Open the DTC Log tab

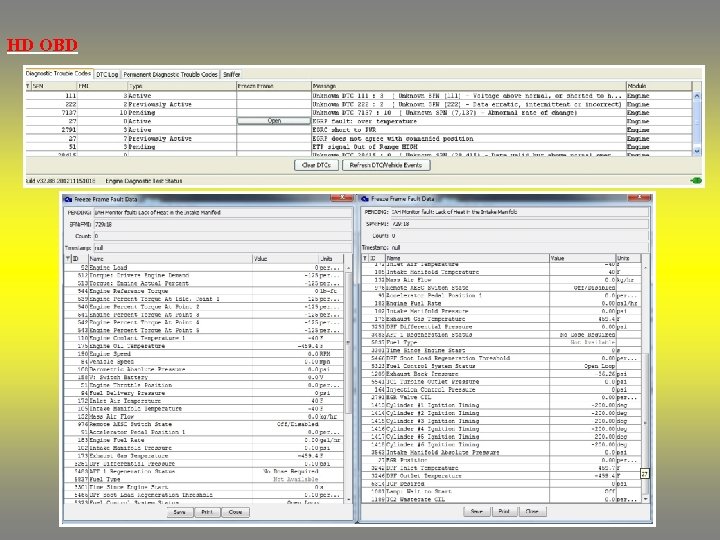click(108, 74)
